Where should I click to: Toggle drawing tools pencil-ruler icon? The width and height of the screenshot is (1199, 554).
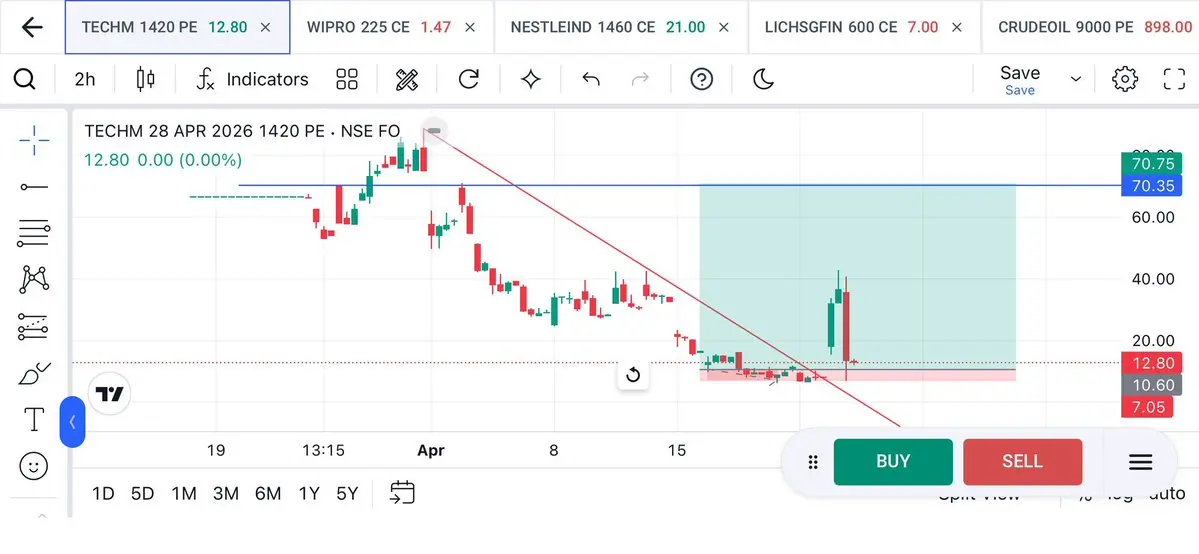coord(407,79)
